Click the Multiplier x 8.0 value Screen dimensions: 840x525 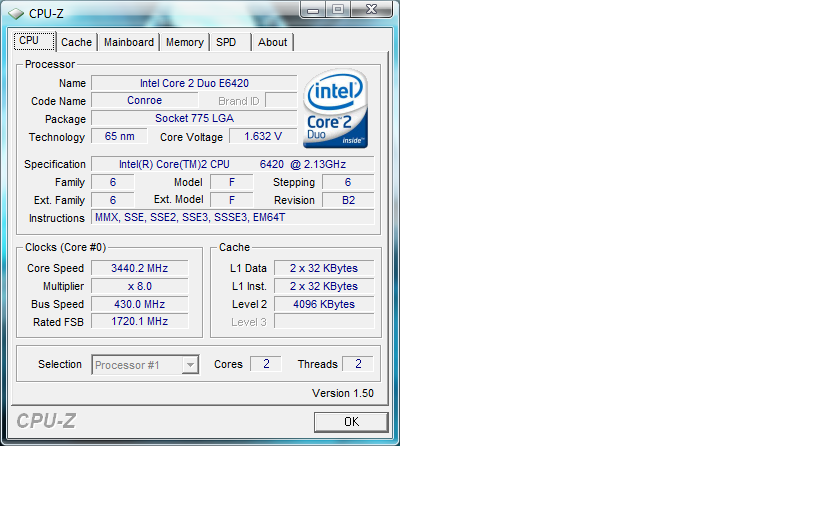point(139,286)
